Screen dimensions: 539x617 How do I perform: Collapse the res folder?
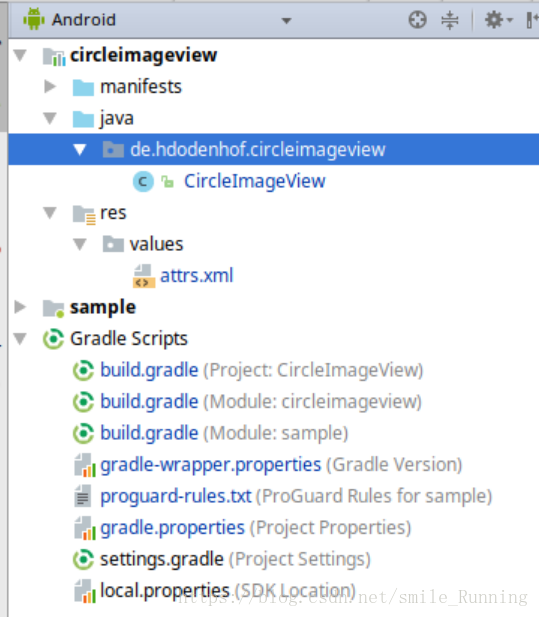pyautogui.click(x=50, y=213)
